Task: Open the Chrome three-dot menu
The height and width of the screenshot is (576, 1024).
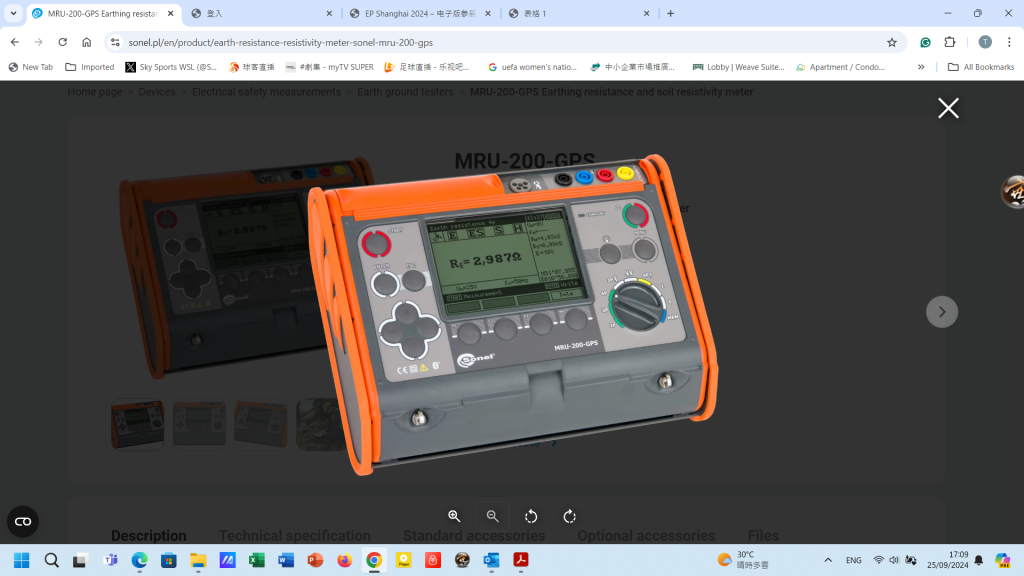Action: (1009, 42)
